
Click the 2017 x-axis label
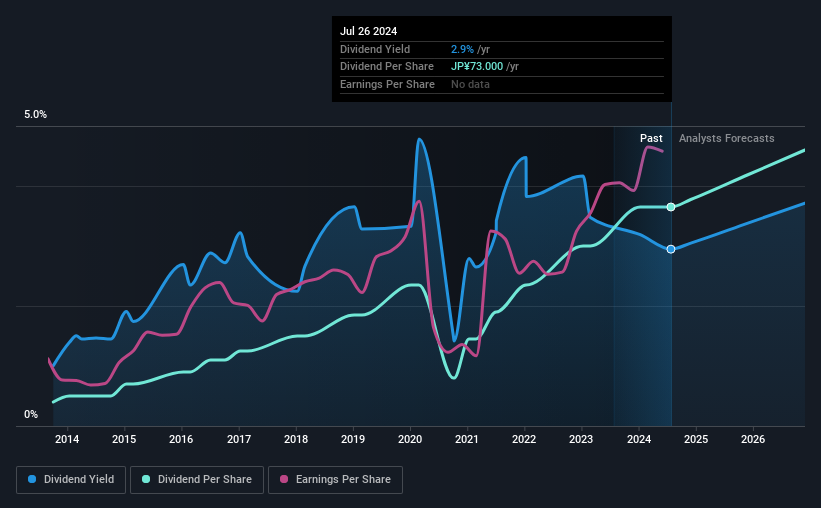[239, 439]
